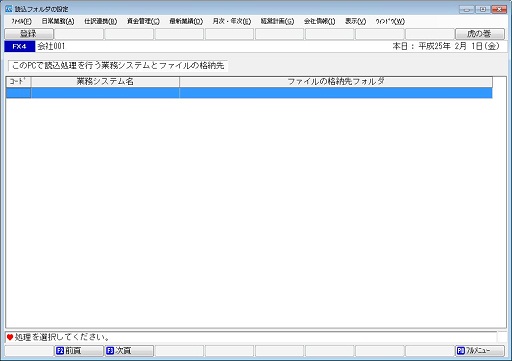Select the highlighted row's system name cell
The height and width of the screenshot is (361, 512).
pyautogui.click(x=105, y=93)
